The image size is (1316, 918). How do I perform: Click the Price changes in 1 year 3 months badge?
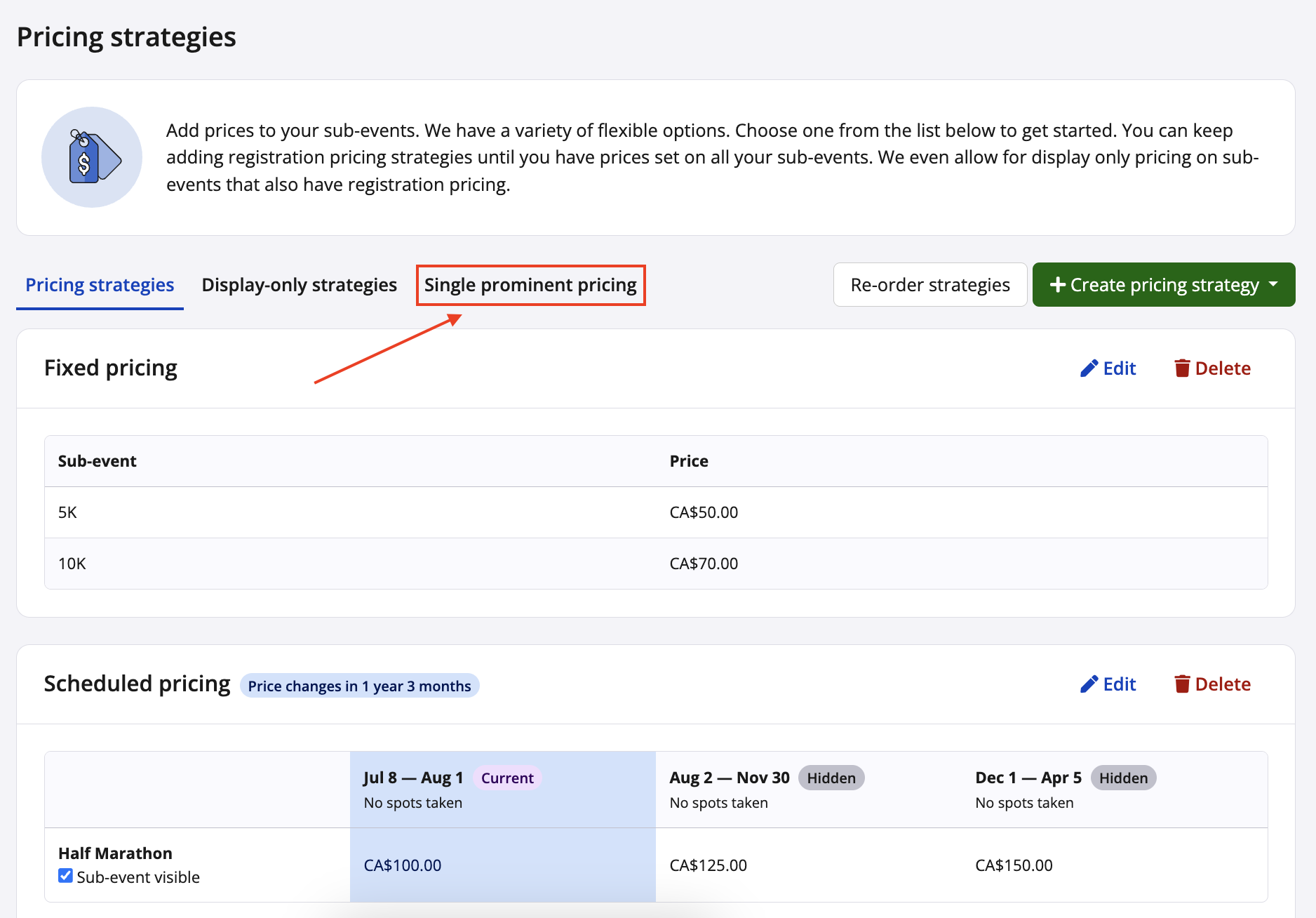(359, 686)
